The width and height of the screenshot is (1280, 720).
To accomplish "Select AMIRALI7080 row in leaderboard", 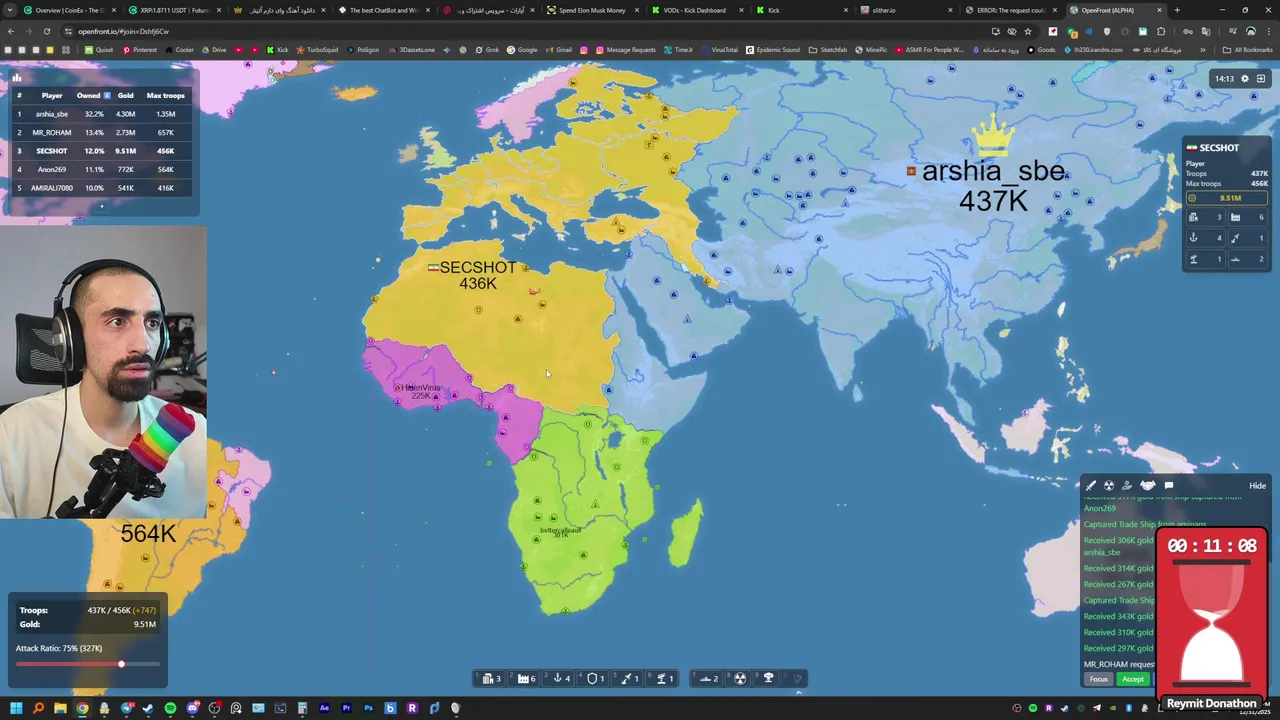I will tap(101, 188).
